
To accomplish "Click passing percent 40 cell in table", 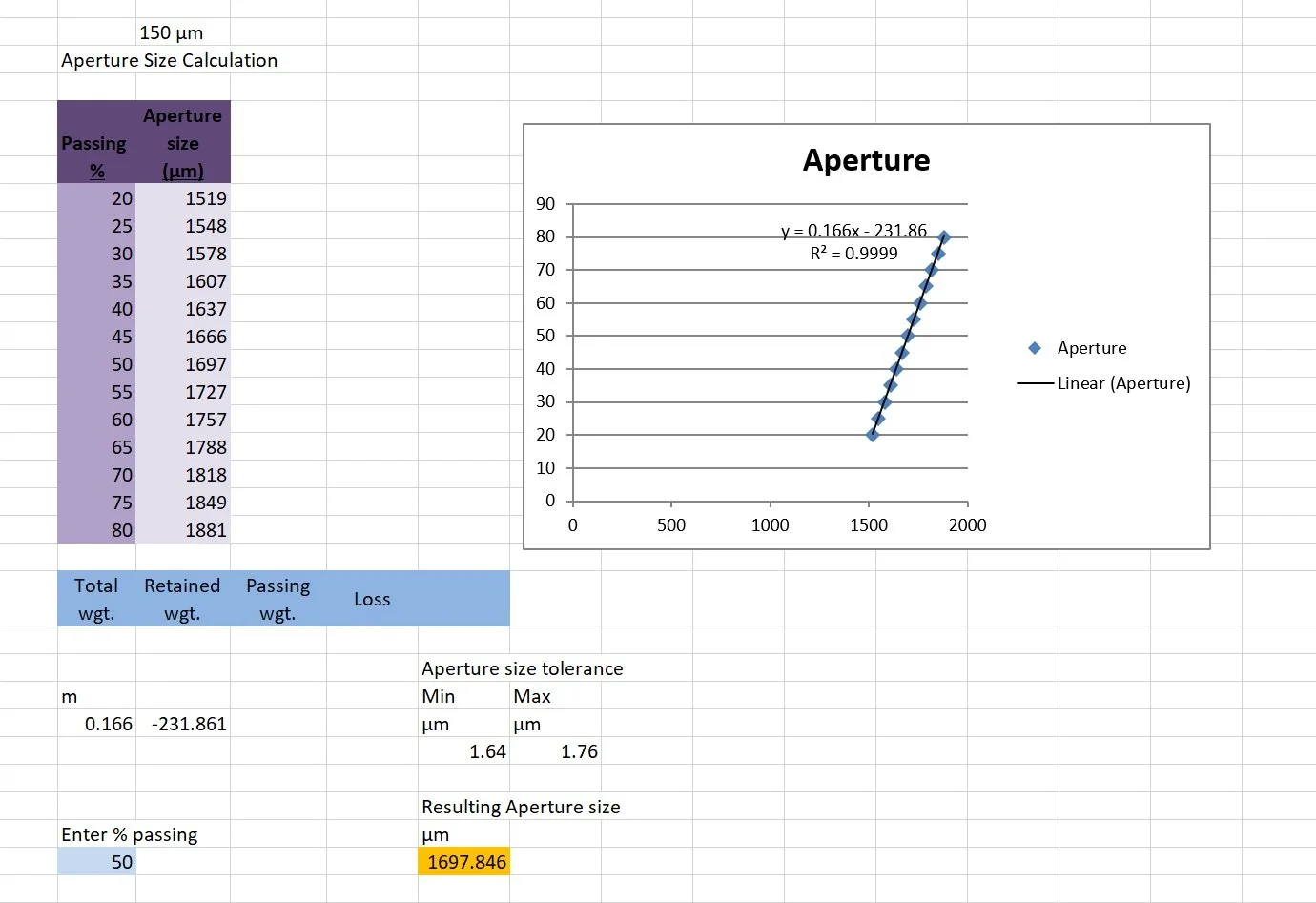I will (x=96, y=309).
